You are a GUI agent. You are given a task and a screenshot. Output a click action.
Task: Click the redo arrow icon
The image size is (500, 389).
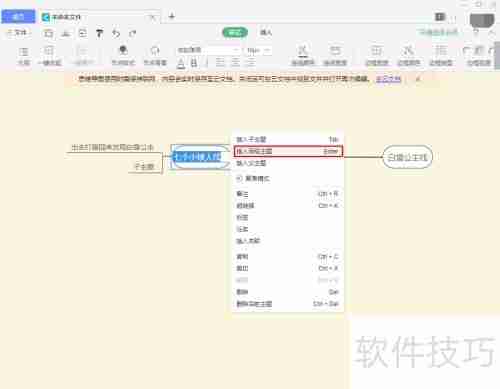(133, 33)
